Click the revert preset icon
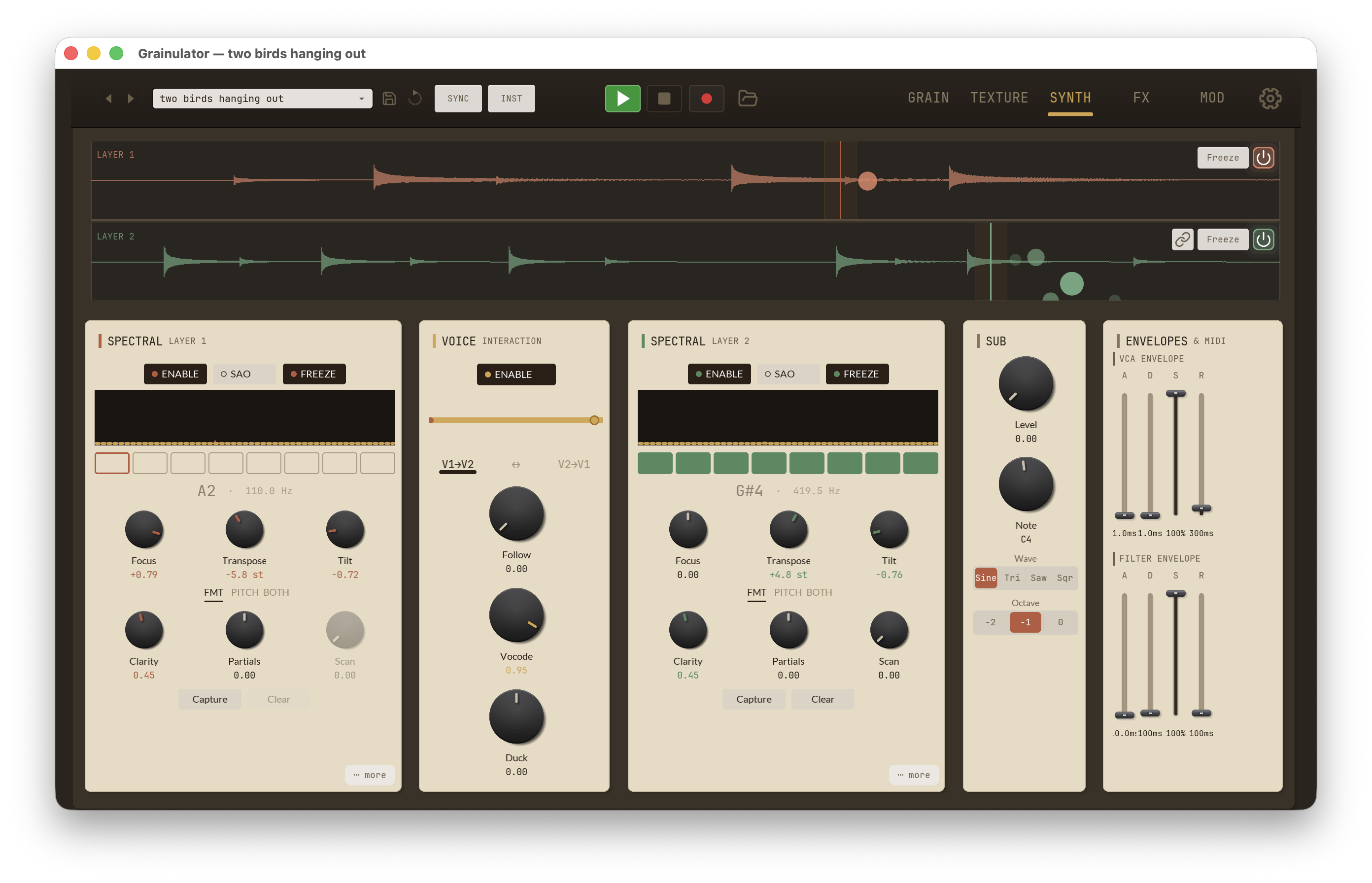1372x883 pixels. tap(414, 99)
